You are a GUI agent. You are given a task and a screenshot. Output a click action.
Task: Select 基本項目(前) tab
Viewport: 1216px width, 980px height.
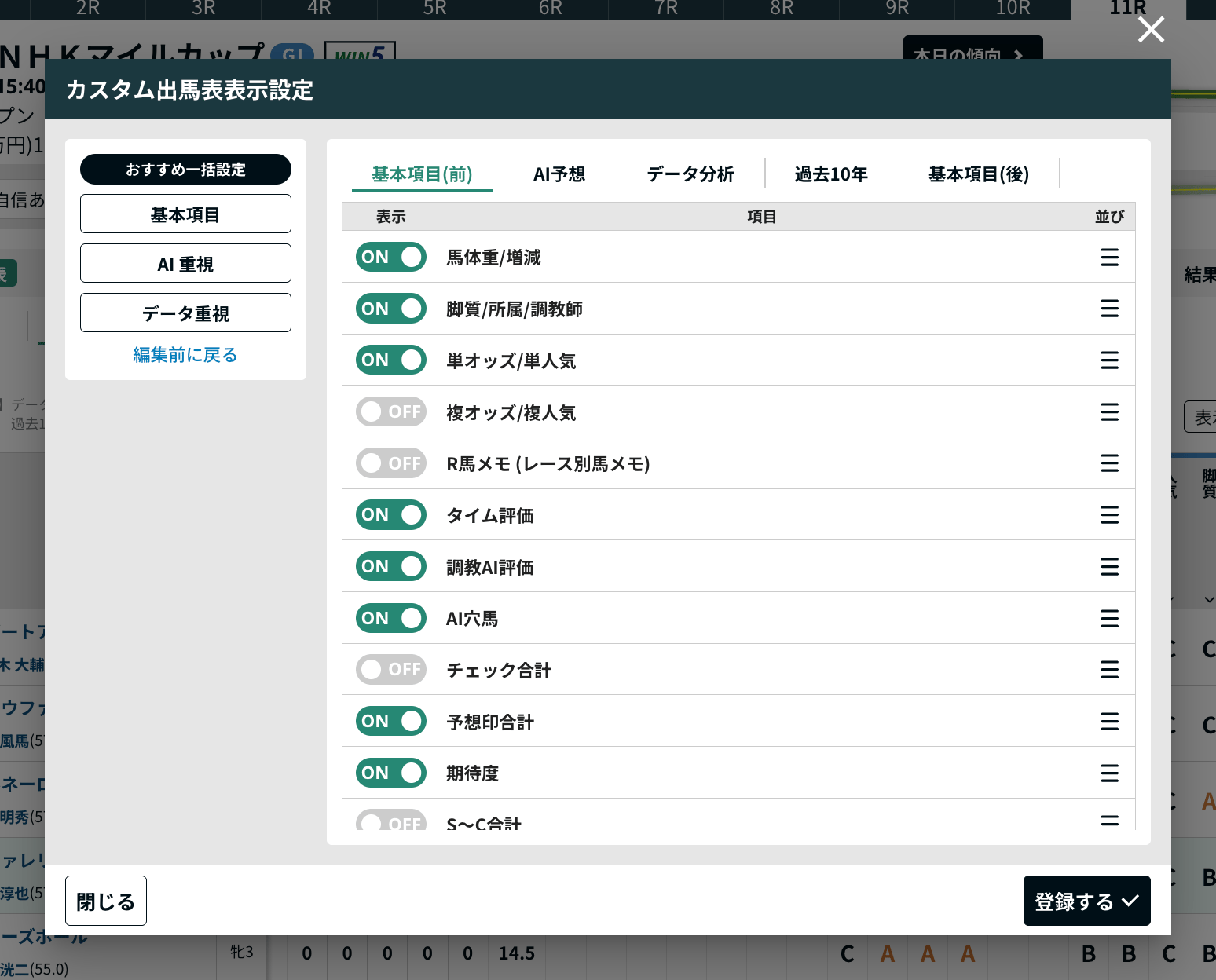coord(423,174)
